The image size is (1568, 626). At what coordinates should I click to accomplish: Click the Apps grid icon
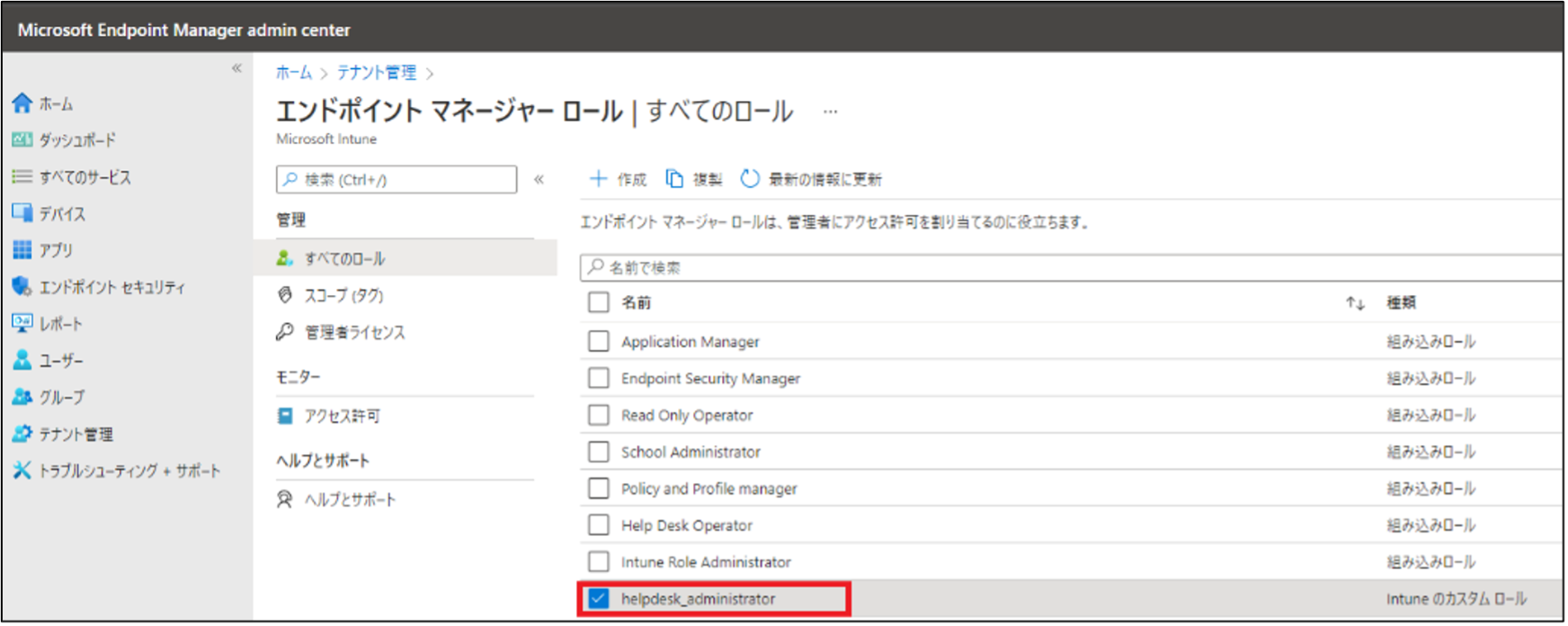22,249
